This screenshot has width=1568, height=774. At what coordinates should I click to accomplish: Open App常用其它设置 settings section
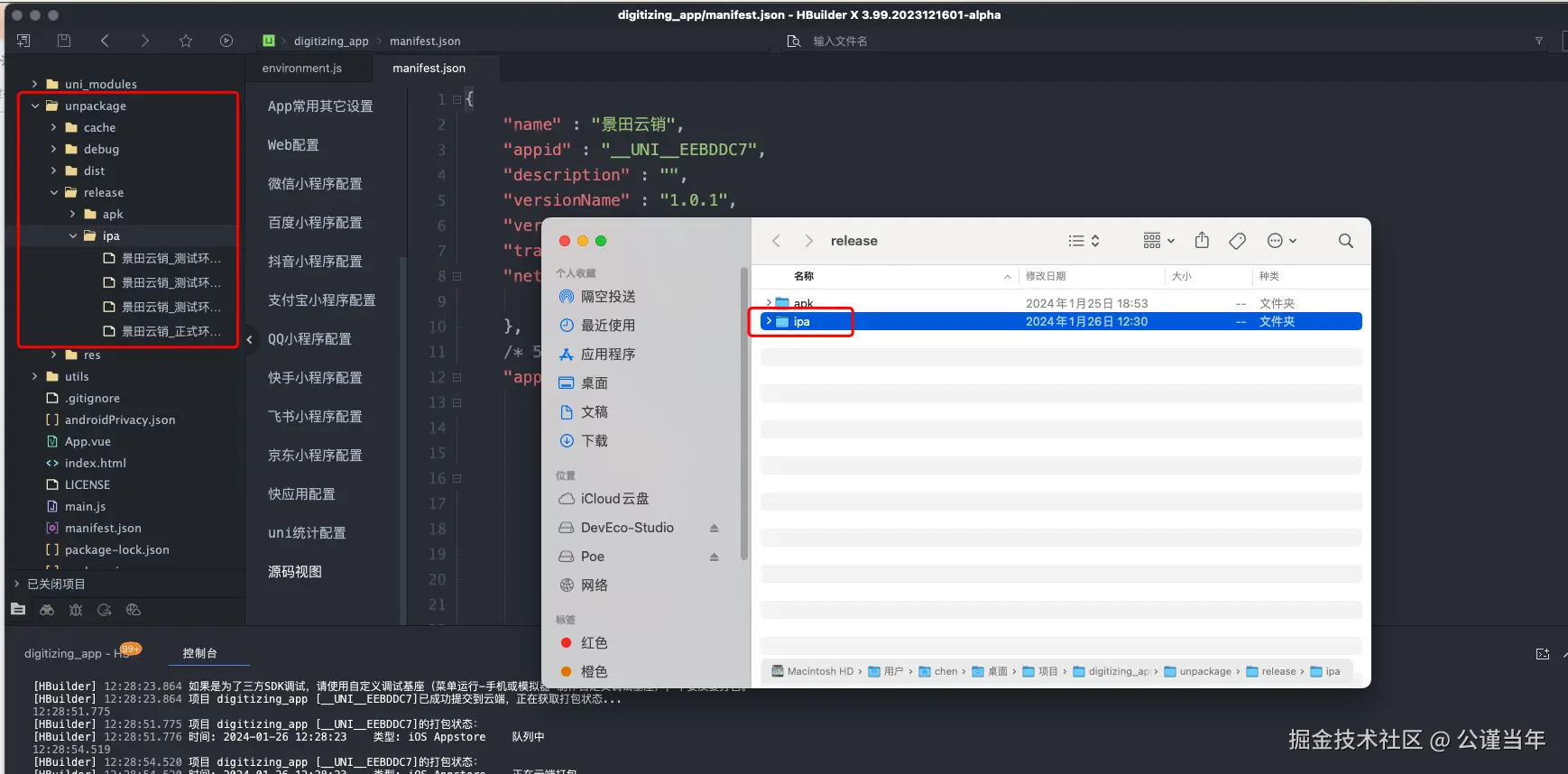(320, 106)
